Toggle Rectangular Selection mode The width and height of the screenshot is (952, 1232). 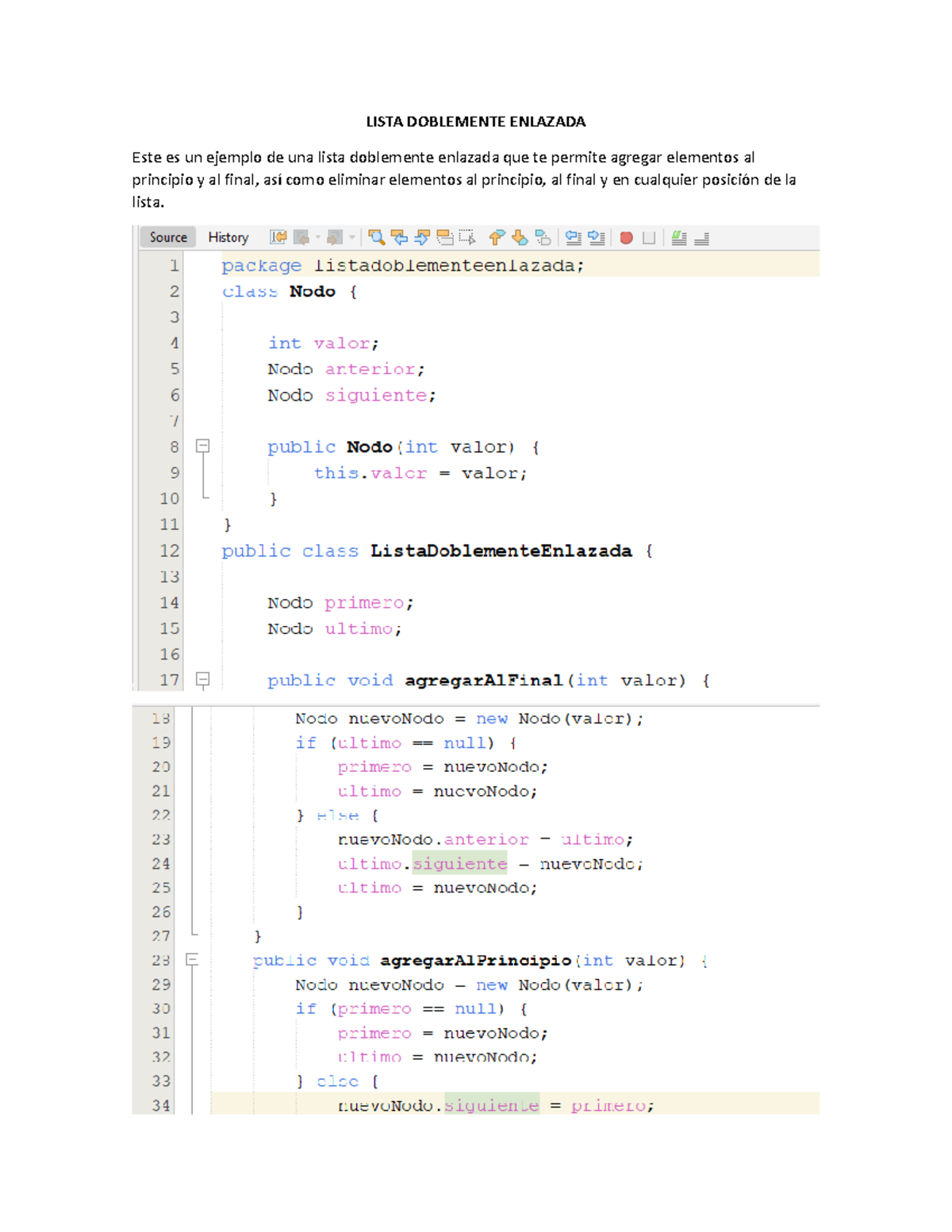coord(467,237)
